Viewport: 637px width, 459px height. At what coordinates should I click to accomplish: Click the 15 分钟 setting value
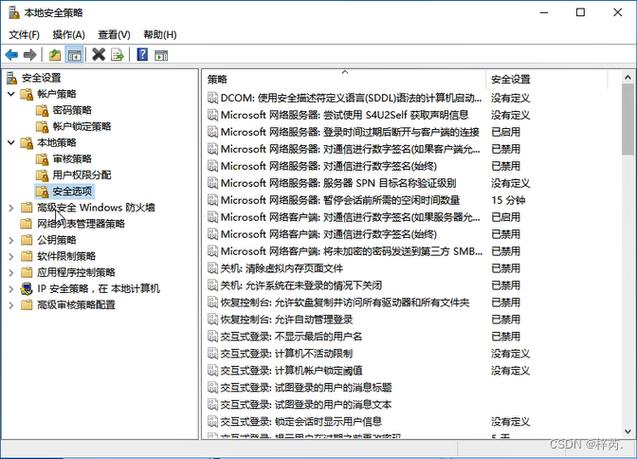click(508, 200)
